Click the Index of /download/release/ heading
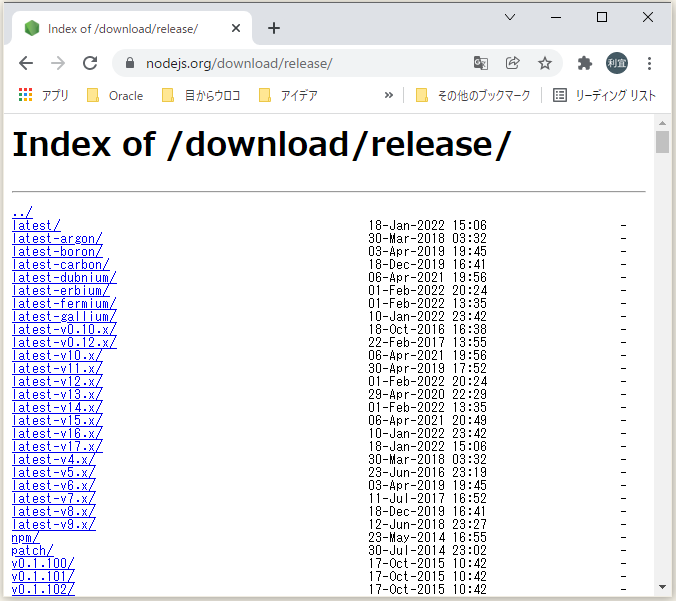Viewport: 676px width, 601px height. [x=262, y=145]
